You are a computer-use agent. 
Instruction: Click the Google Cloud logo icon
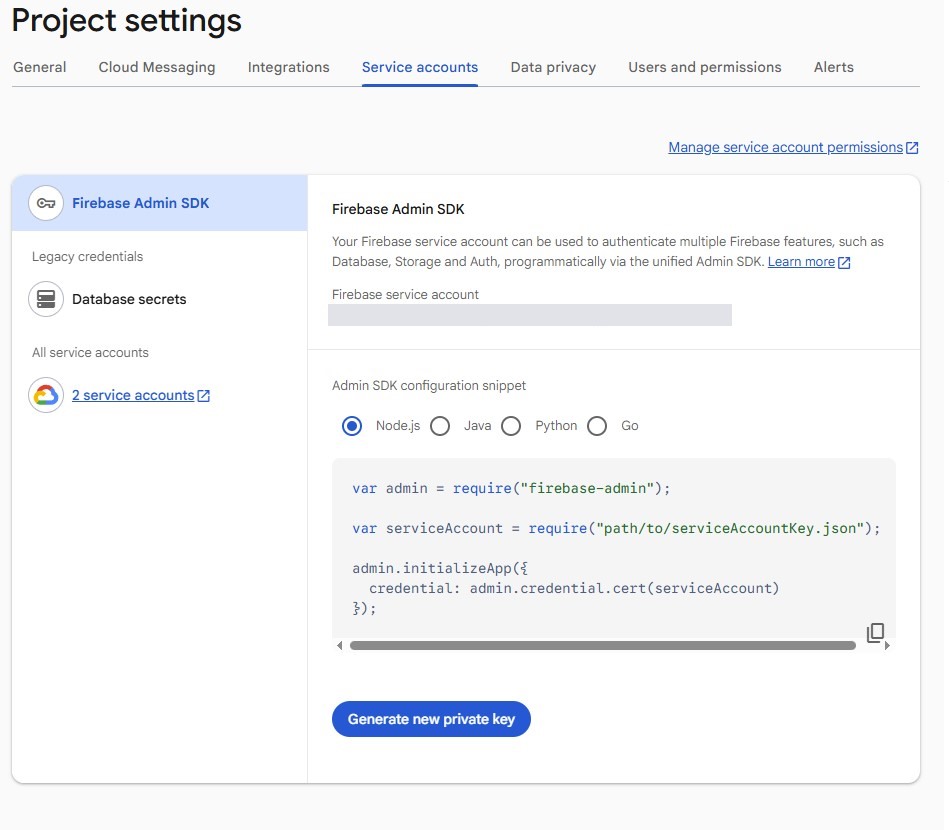[x=46, y=395]
